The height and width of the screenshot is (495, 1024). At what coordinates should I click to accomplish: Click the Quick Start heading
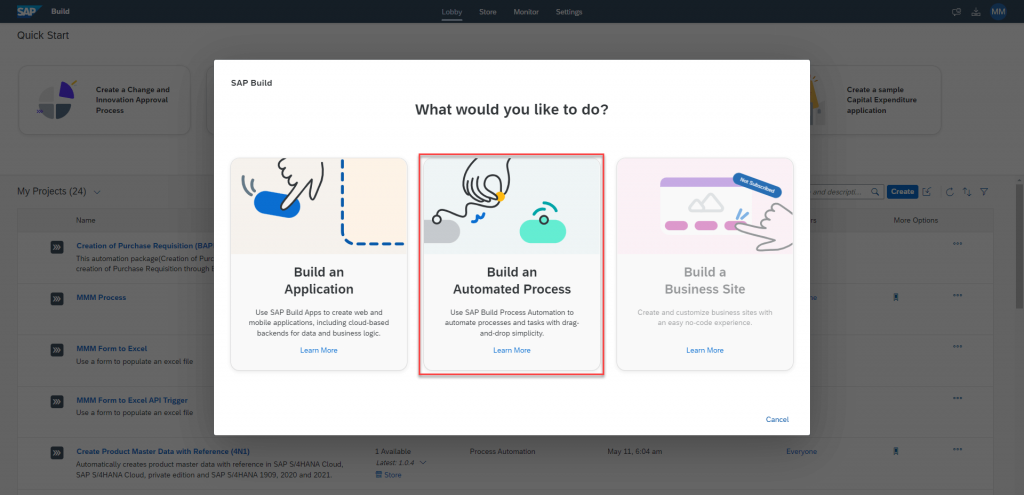point(43,35)
